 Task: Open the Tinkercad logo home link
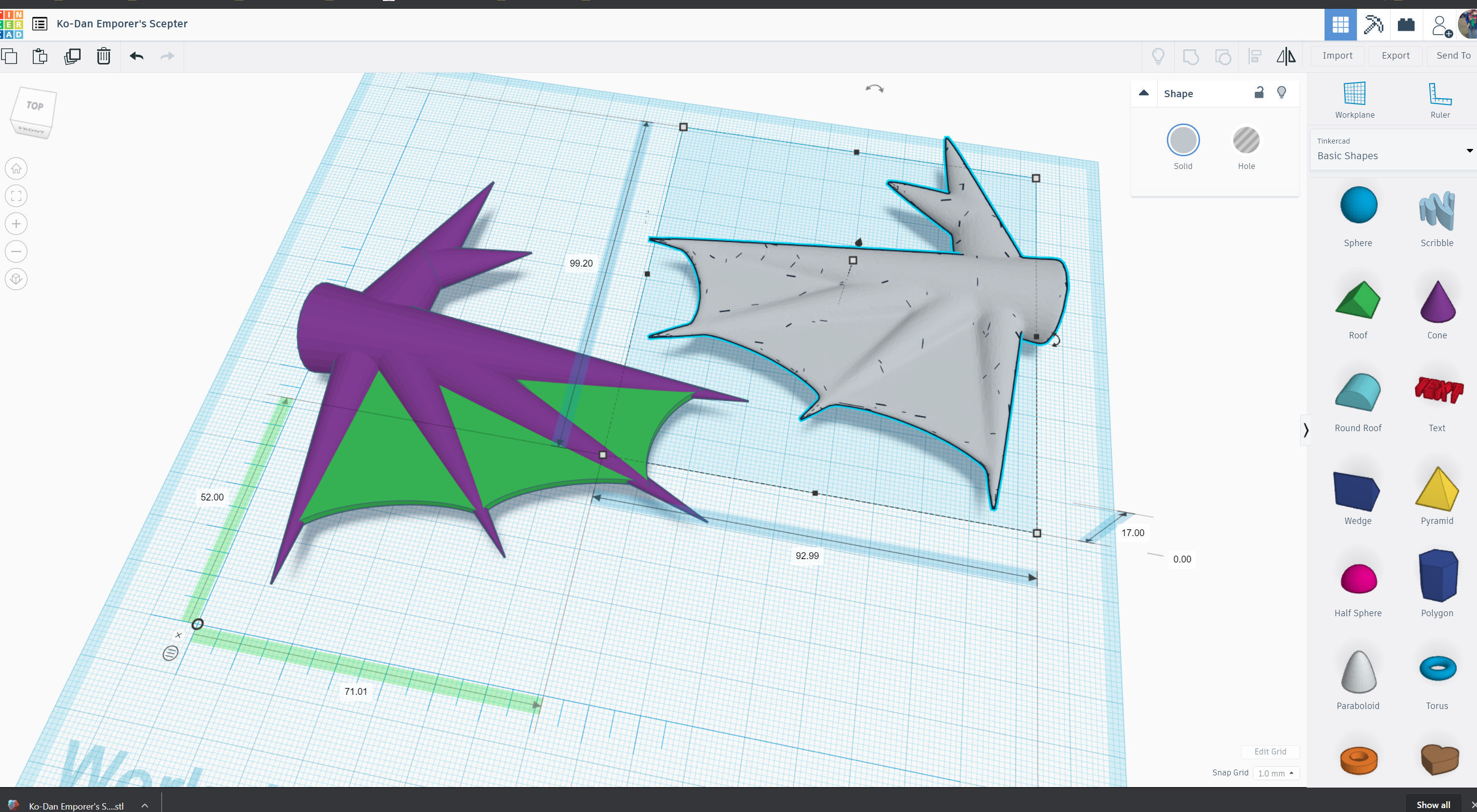pyautogui.click(x=11, y=24)
